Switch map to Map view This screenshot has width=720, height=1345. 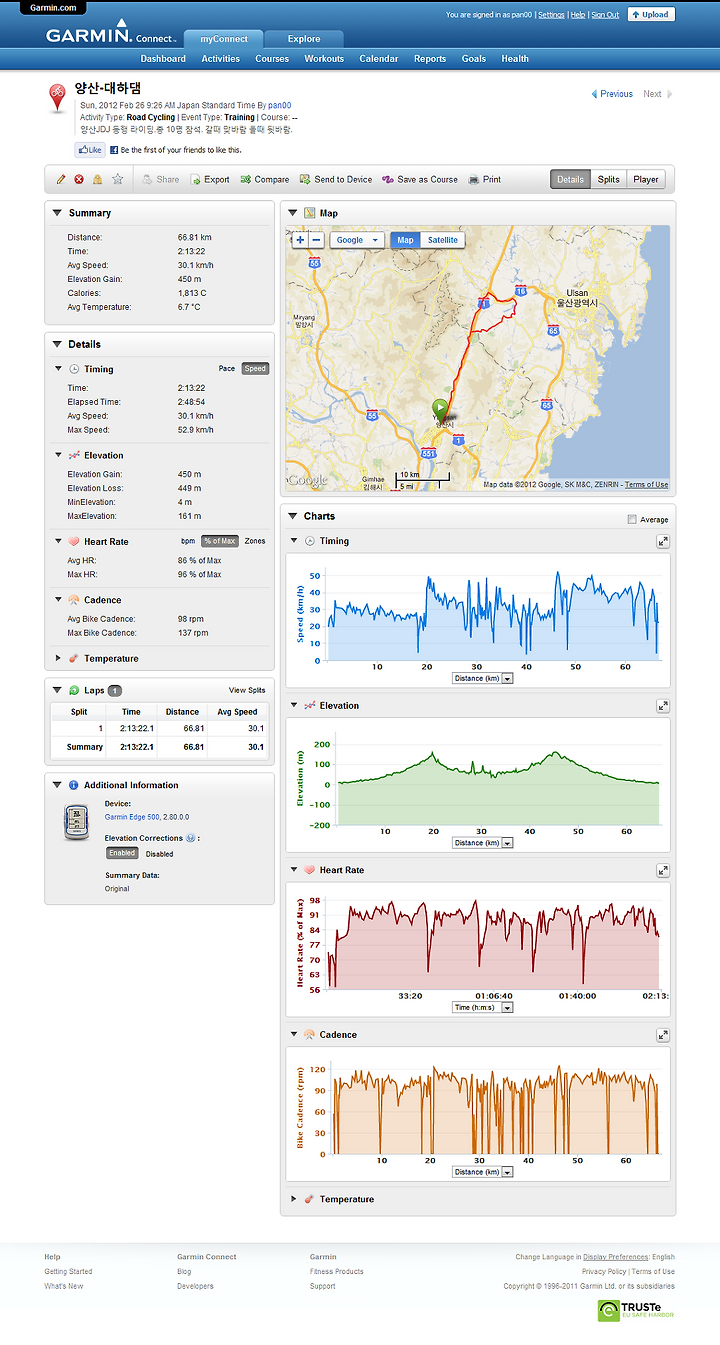(x=405, y=240)
